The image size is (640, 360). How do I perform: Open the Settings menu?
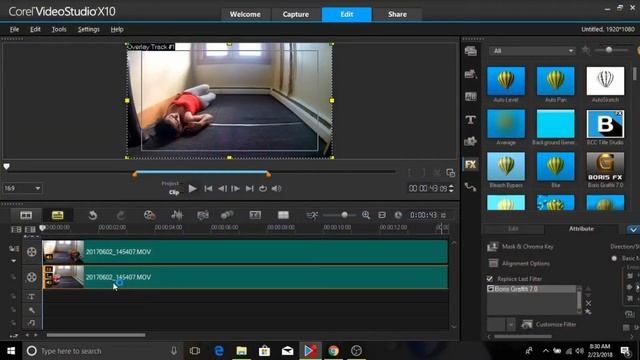click(x=89, y=29)
